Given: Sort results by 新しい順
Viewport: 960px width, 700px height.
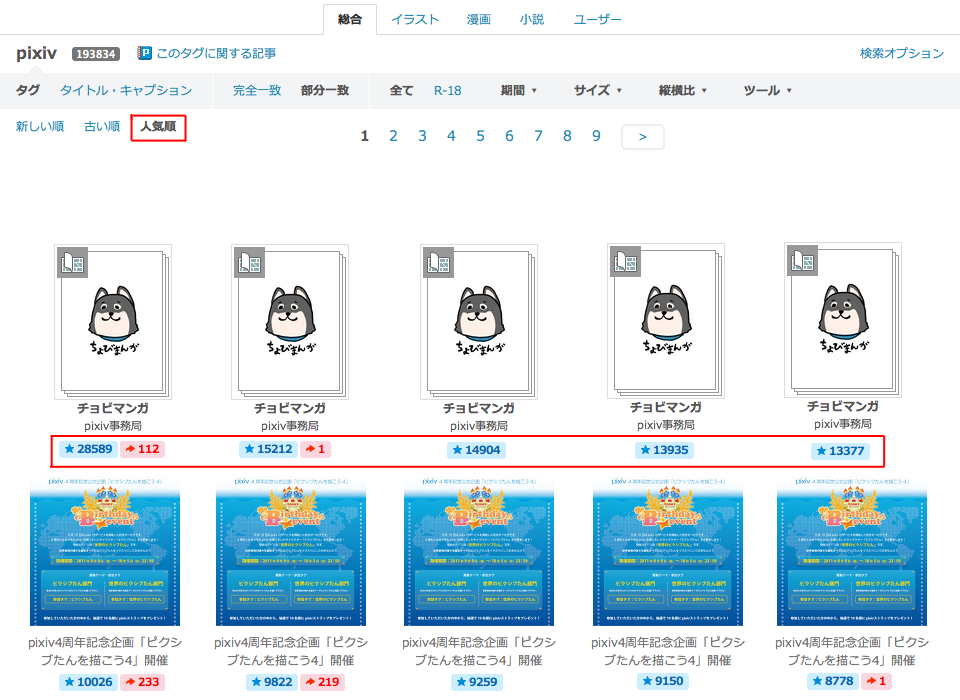Looking at the screenshot, I should pos(40,127).
